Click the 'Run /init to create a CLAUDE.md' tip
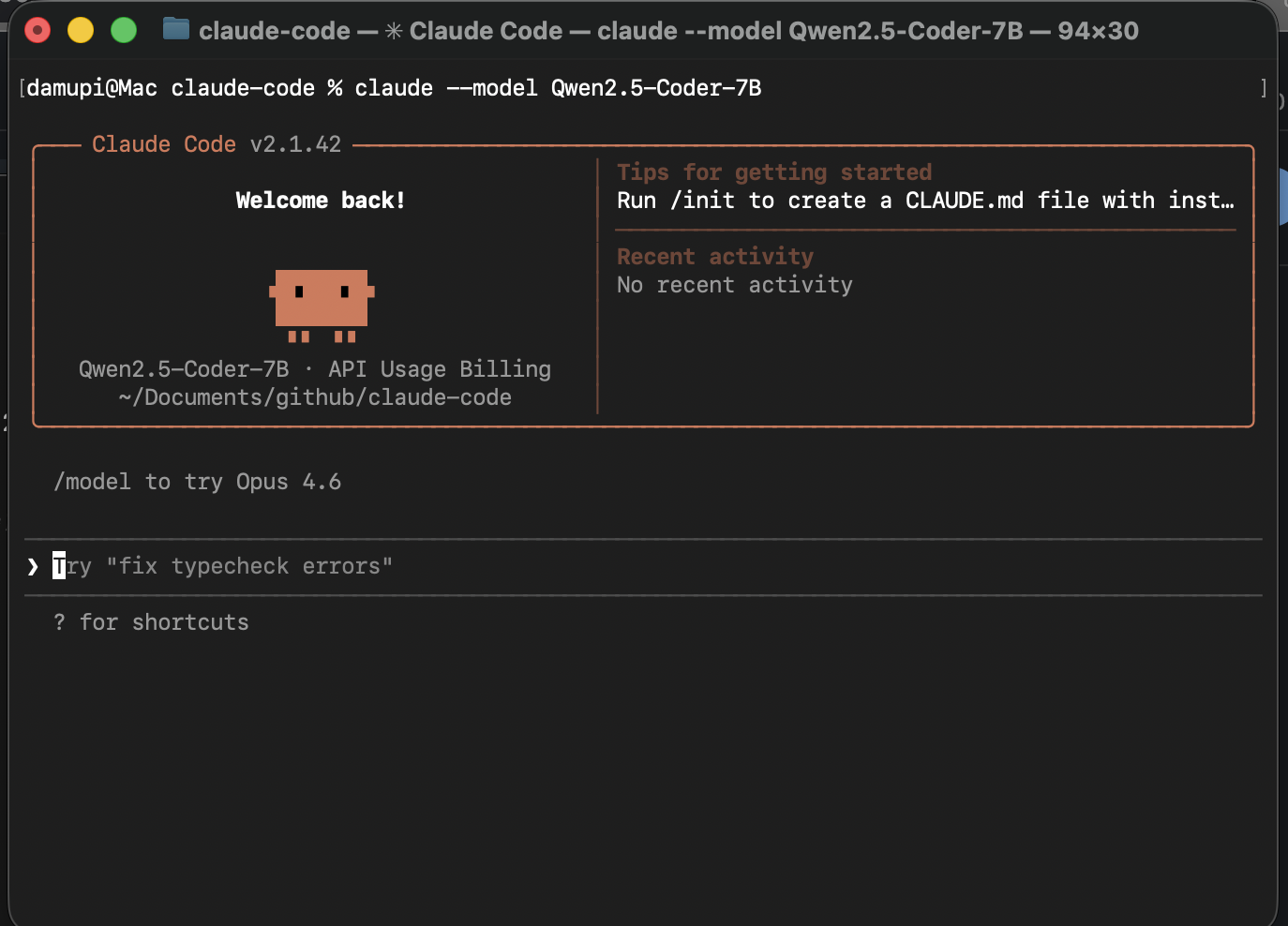The width and height of the screenshot is (1288, 926). pos(925,201)
